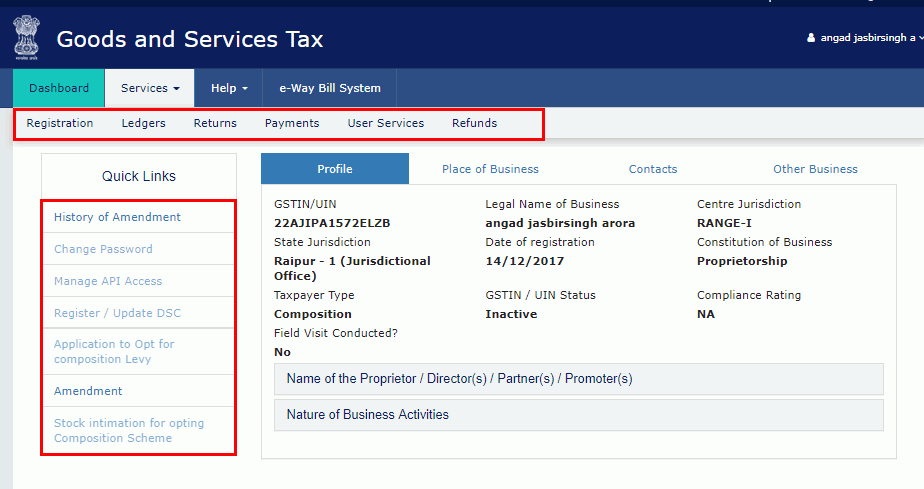
Task: Open the Dashboard tab
Action: pos(59,88)
